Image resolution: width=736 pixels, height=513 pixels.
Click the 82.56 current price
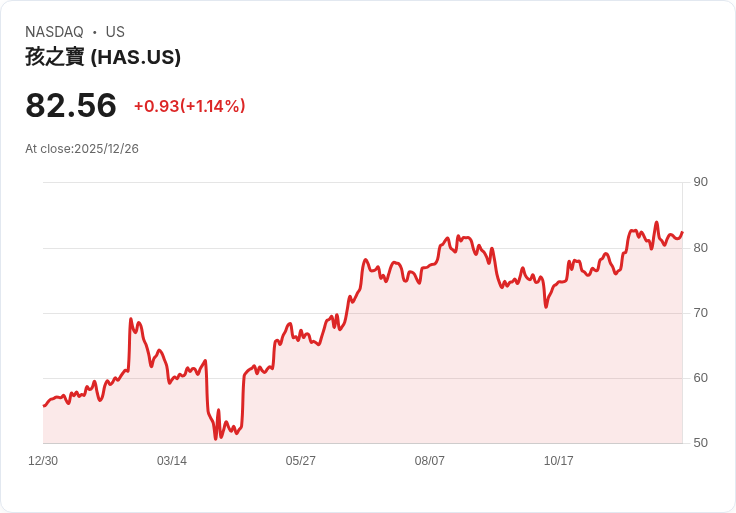pyautogui.click(x=71, y=105)
